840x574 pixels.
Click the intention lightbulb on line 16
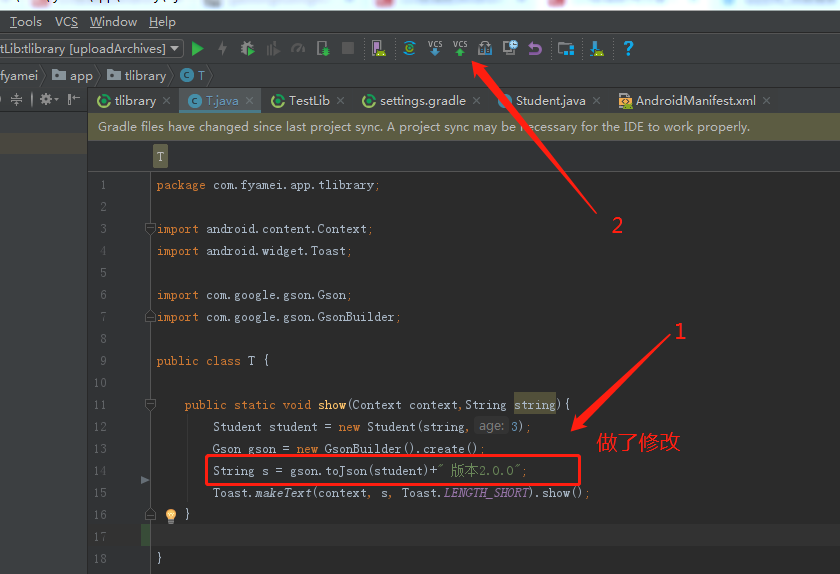tap(171, 516)
